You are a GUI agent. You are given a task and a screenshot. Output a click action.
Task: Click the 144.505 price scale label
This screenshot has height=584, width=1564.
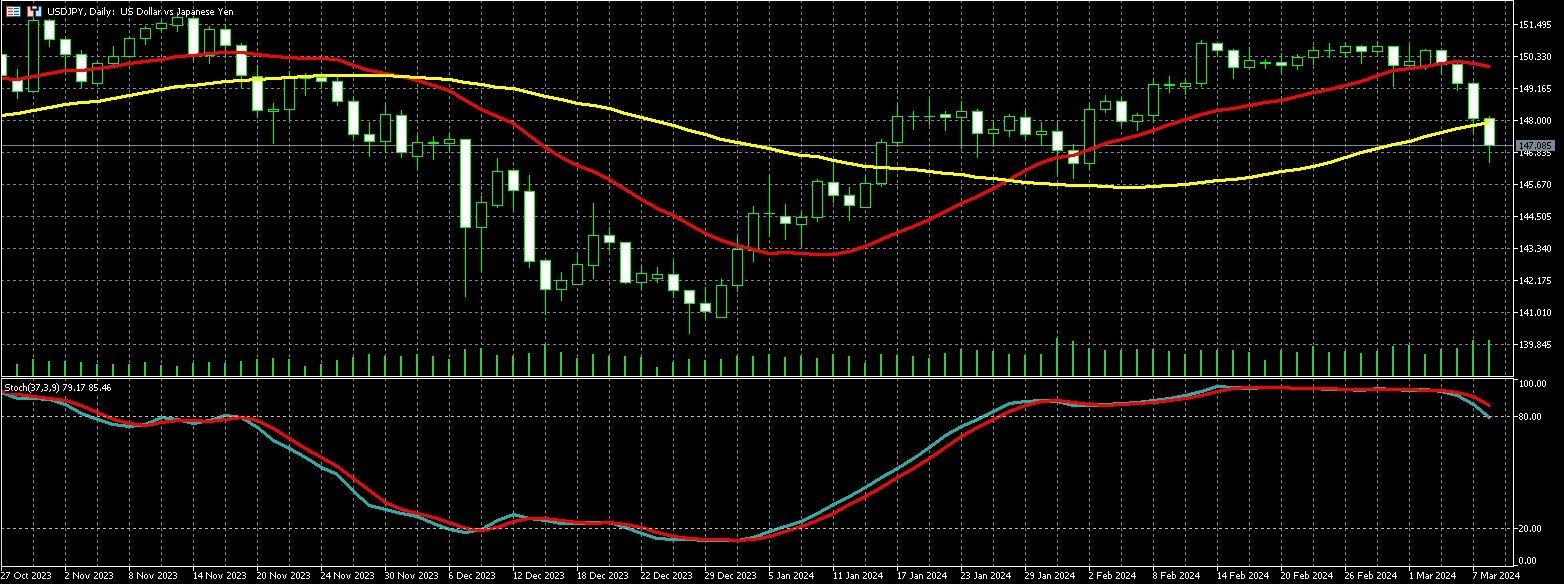1535,216
